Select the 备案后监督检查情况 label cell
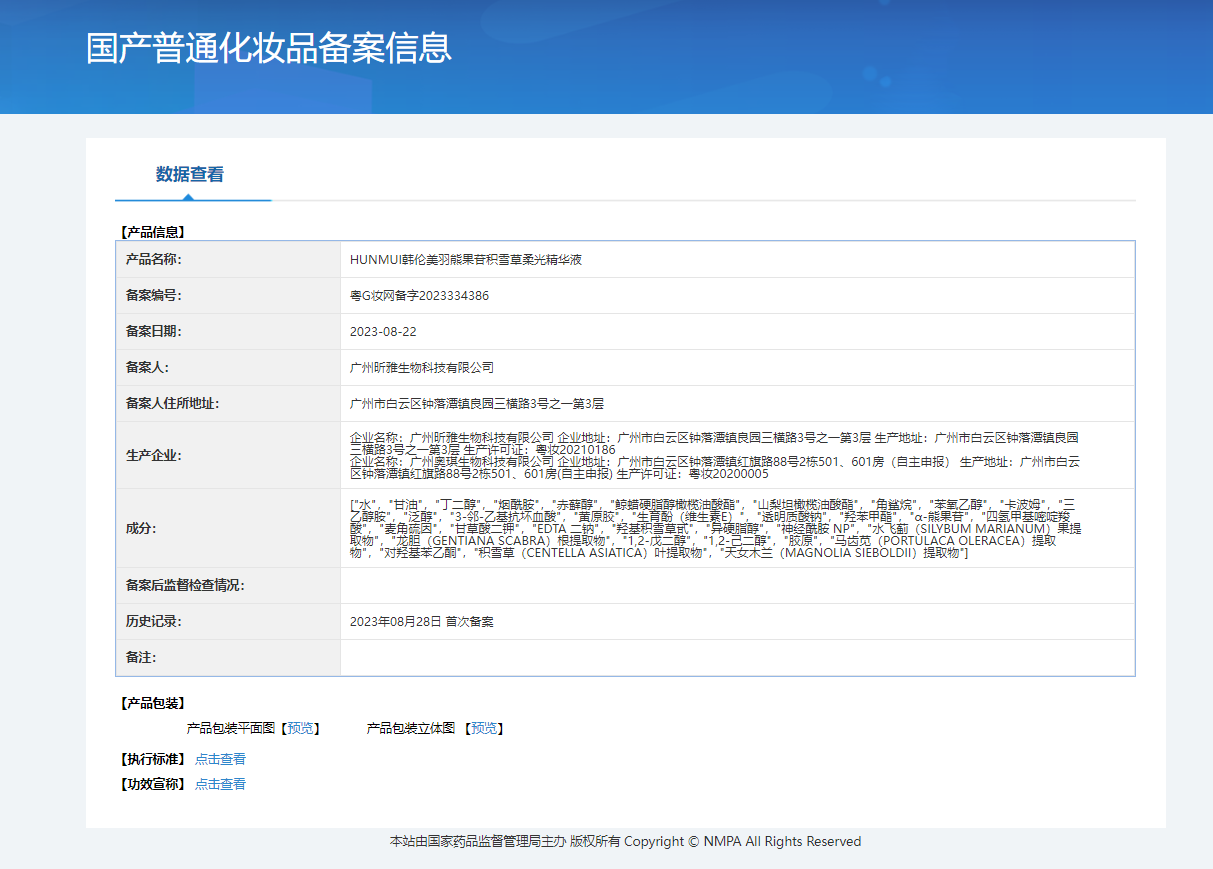 pyautogui.click(x=228, y=586)
